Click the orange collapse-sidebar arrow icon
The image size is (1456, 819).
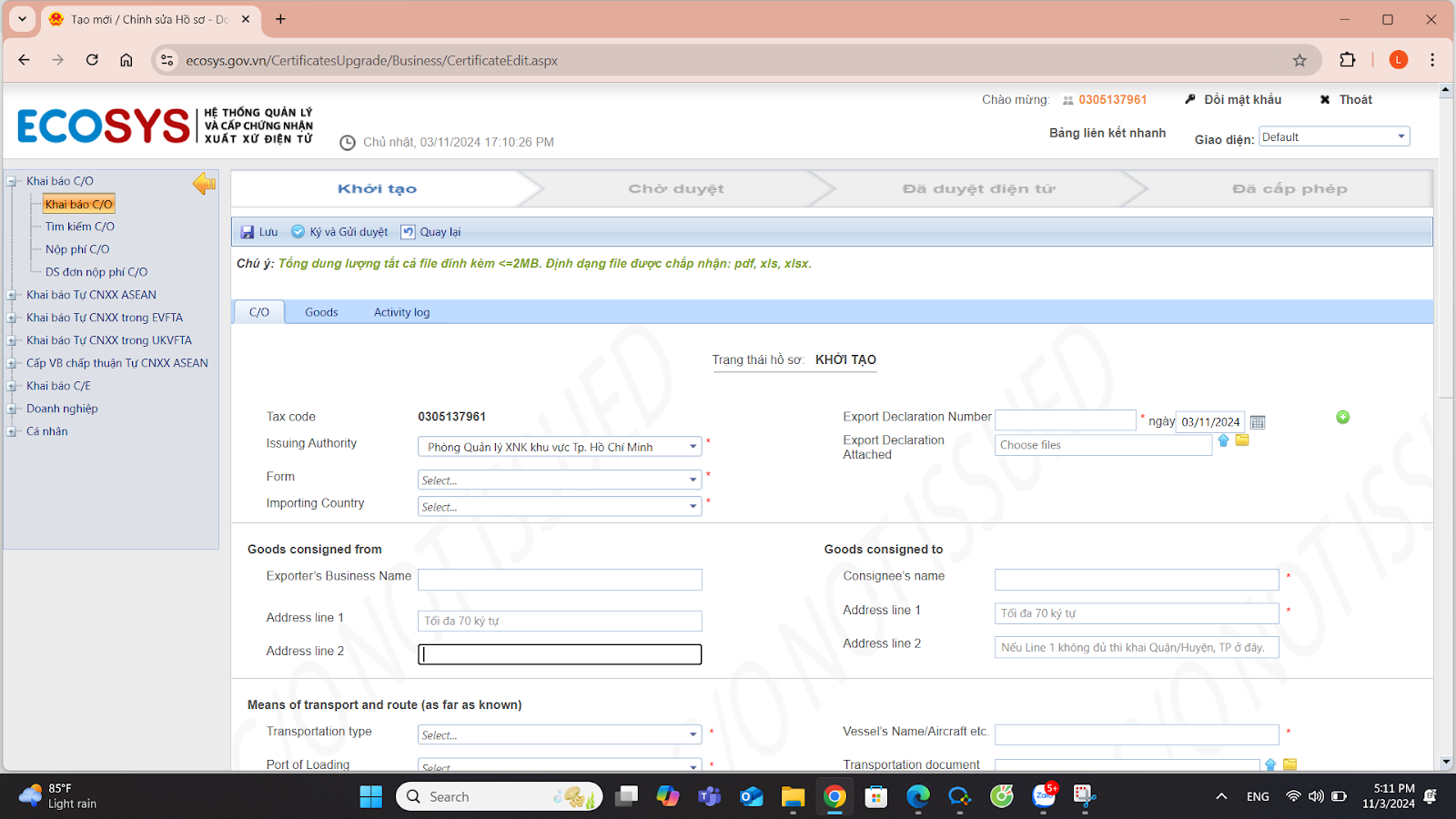[204, 184]
